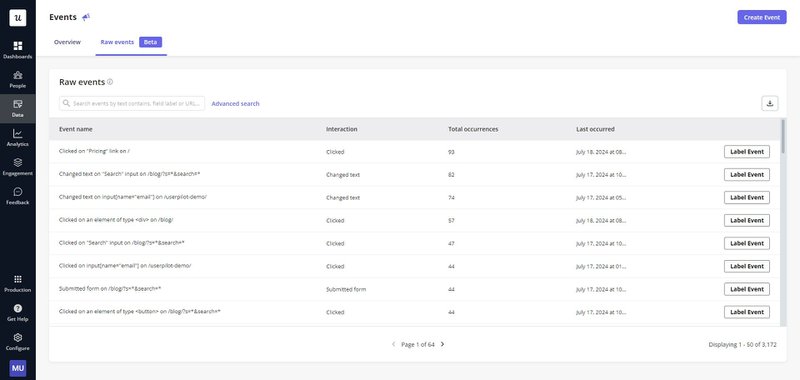Viewport: 800px width, 380px height.
Task: Label Event for Clicked on button element
Action: tap(747, 312)
